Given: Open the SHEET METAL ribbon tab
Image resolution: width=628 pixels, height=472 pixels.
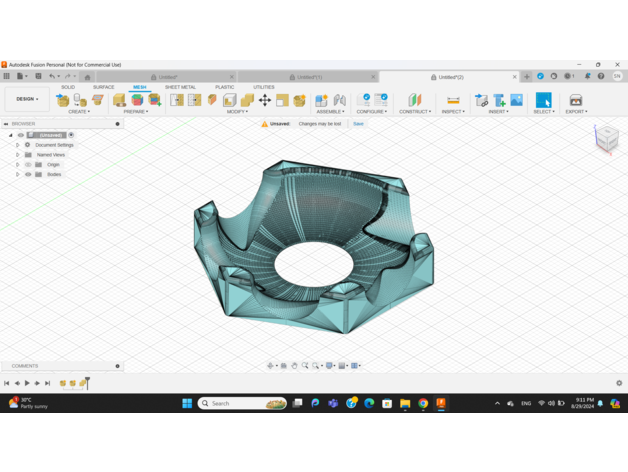Looking at the screenshot, I should click(180, 87).
